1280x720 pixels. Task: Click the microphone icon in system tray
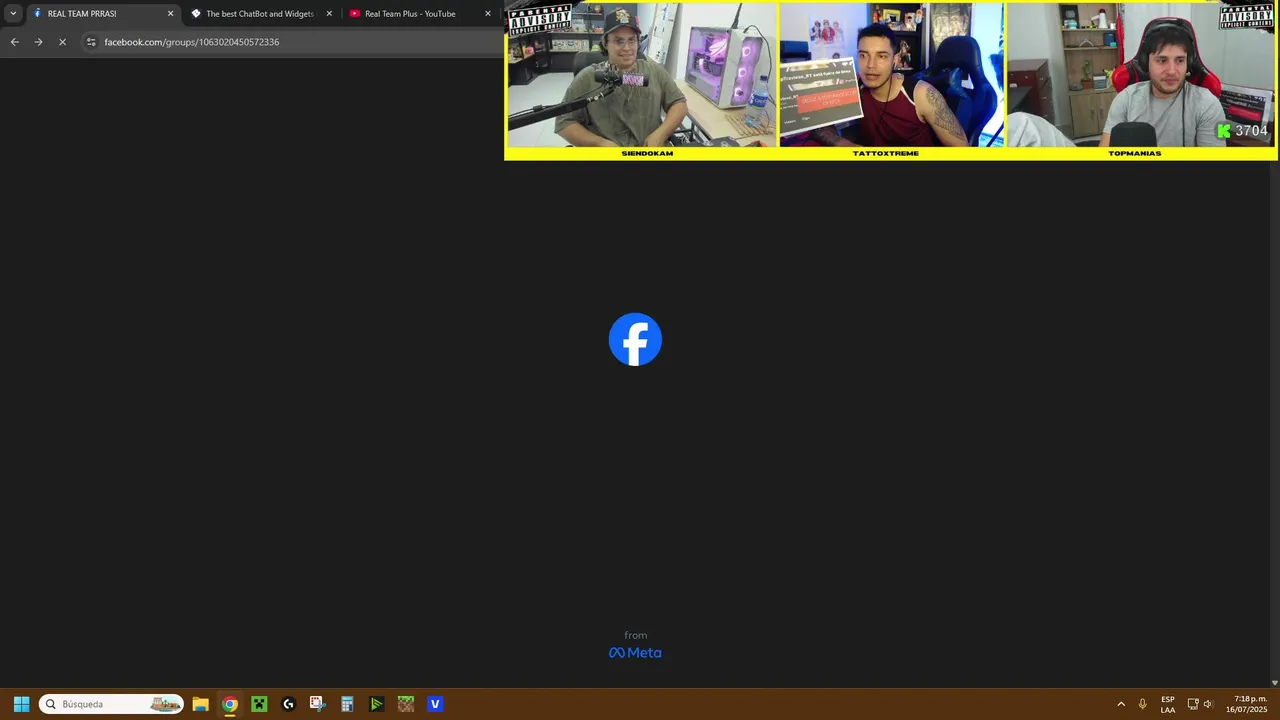pyautogui.click(x=1143, y=704)
